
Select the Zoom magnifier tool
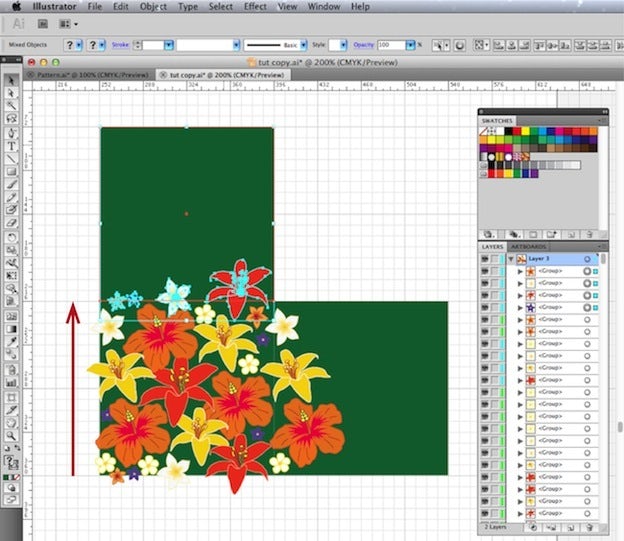pyautogui.click(x=11, y=436)
